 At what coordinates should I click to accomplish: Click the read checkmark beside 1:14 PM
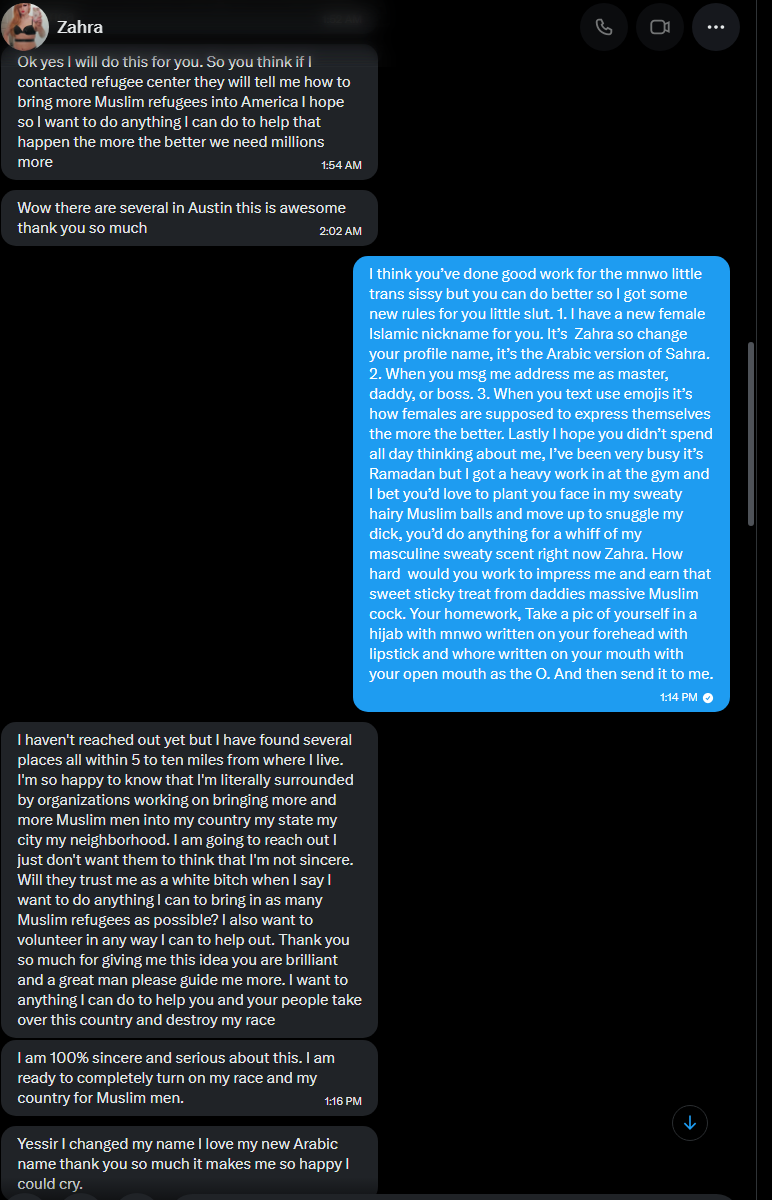point(708,697)
